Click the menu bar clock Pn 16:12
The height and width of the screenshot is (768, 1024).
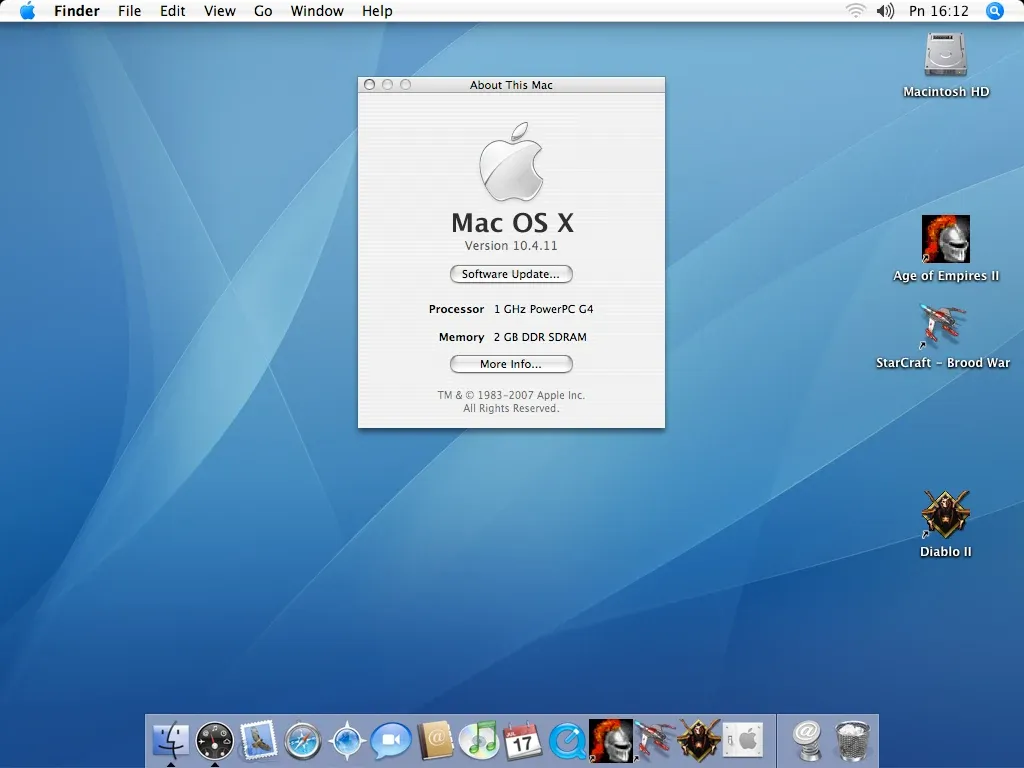[x=939, y=11]
